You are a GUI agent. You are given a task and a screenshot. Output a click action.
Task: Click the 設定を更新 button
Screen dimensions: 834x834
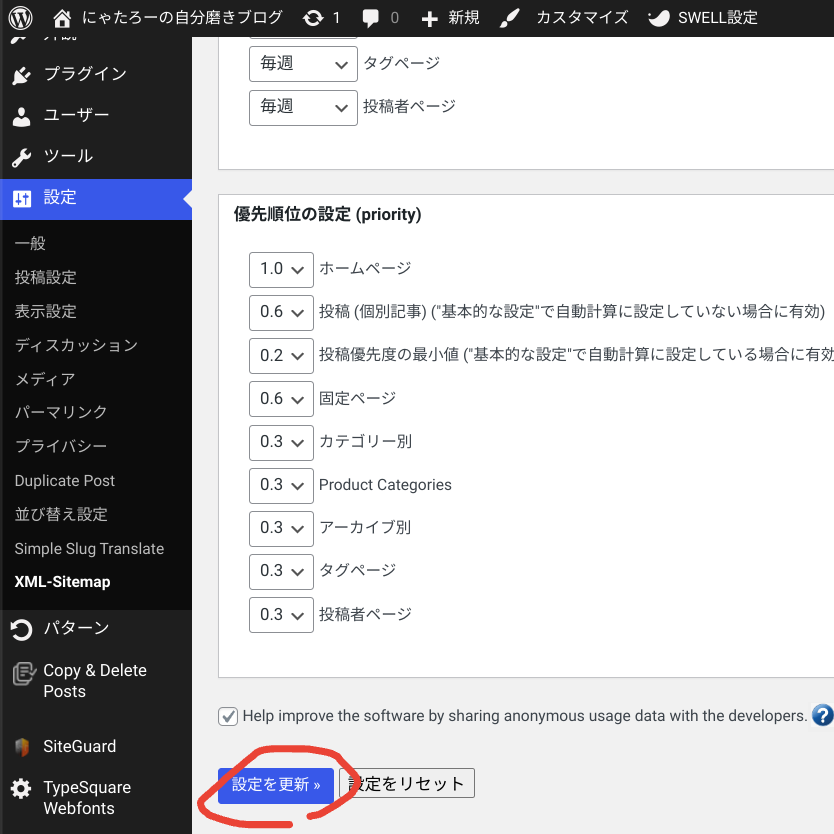coord(275,785)
